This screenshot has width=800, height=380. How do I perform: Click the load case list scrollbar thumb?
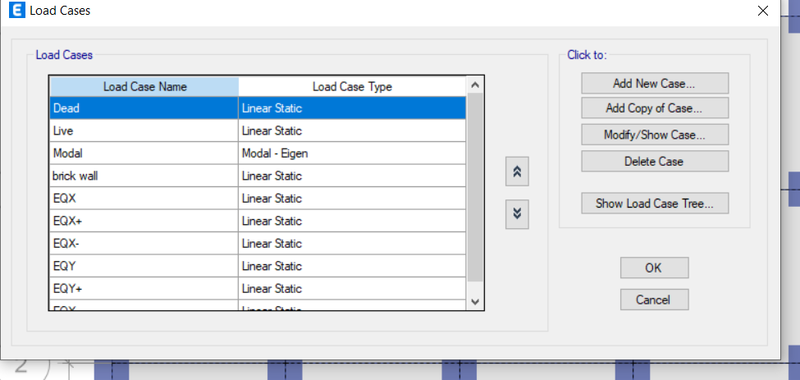point(475,188)
